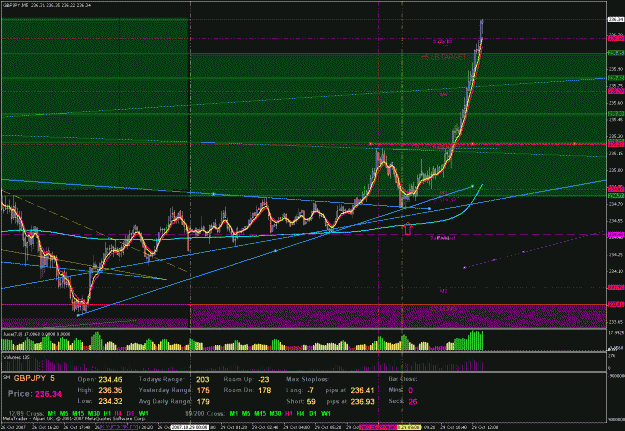Click red H4 in the 12/89 Cross row
Screen dimensions: 625x431
118,414
